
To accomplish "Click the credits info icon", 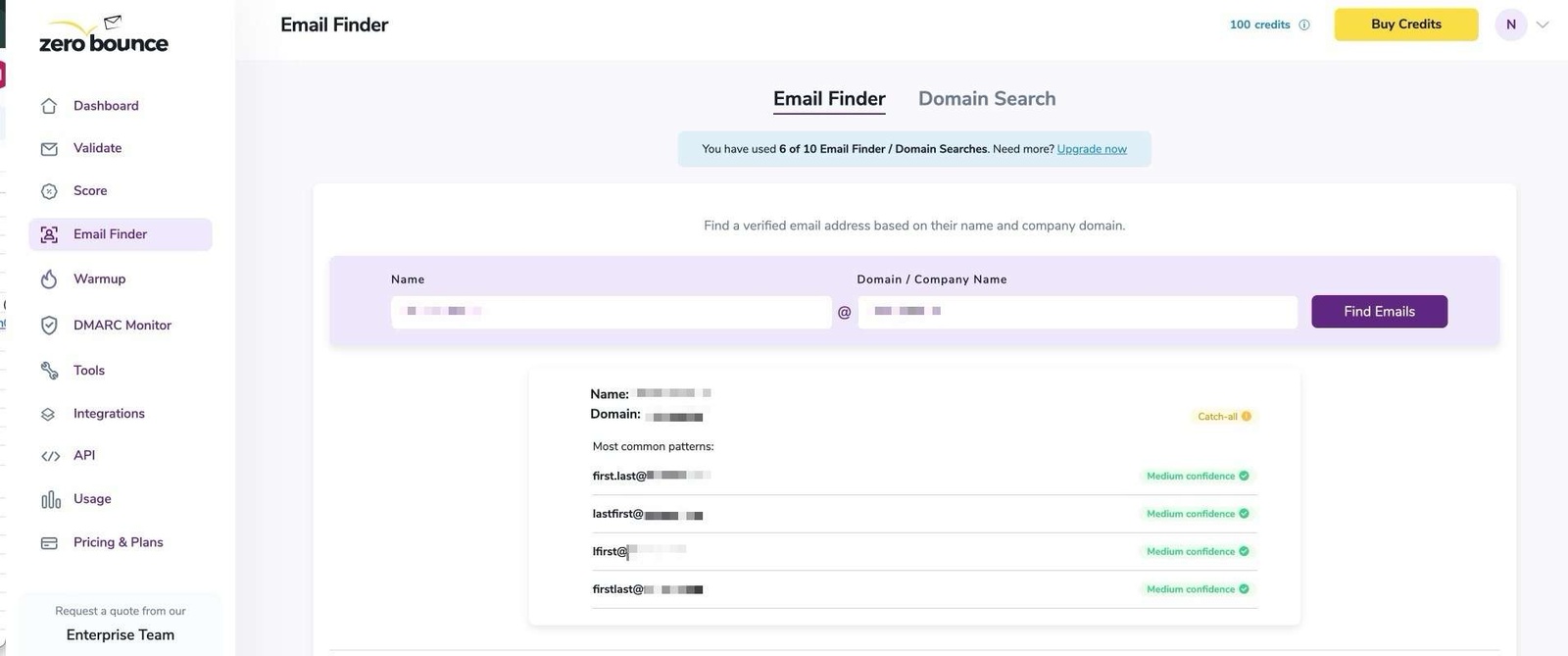I will tap(1304, 25).
